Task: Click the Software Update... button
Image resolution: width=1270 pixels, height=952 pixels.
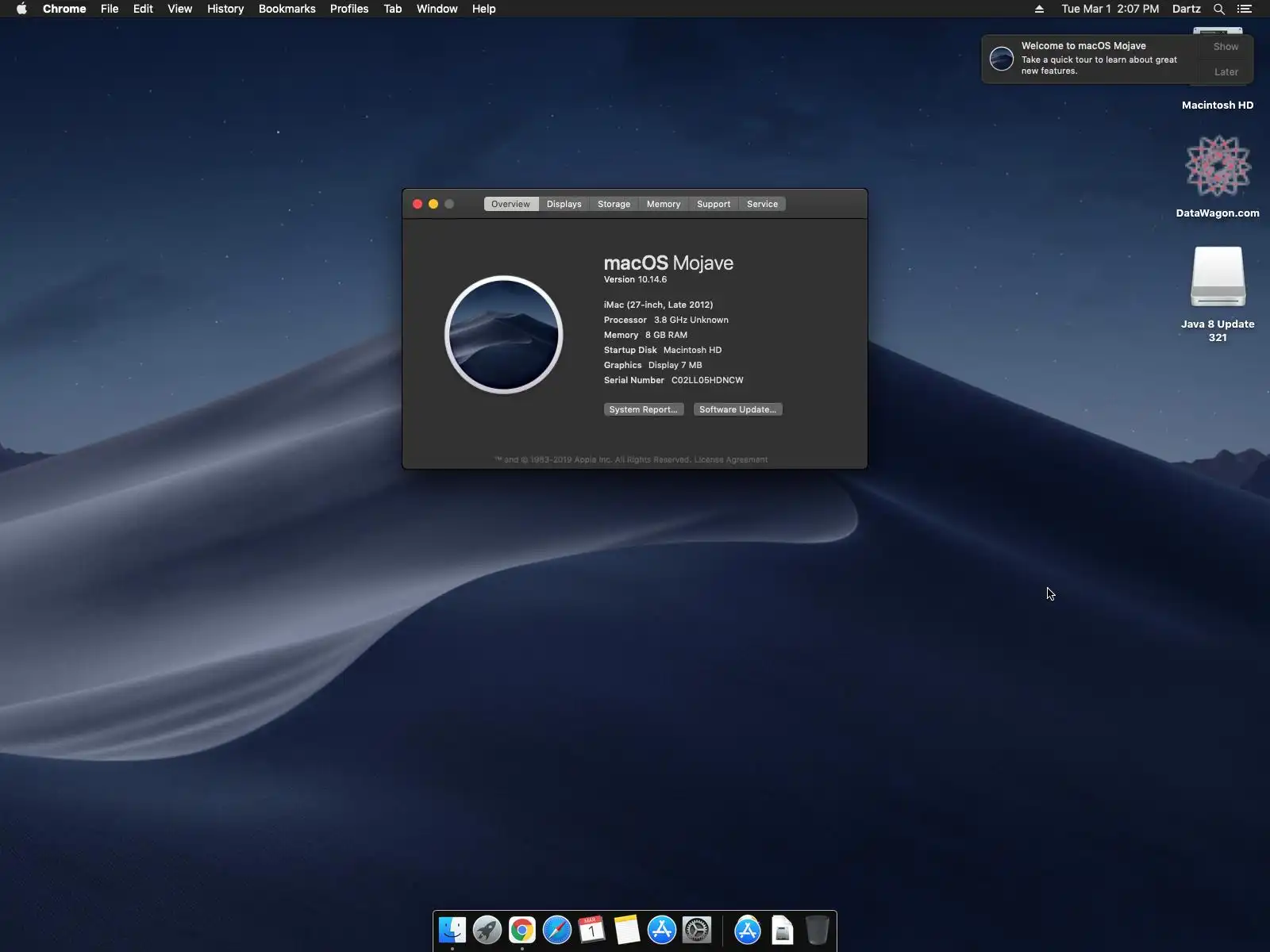Action: coord(738,409)
